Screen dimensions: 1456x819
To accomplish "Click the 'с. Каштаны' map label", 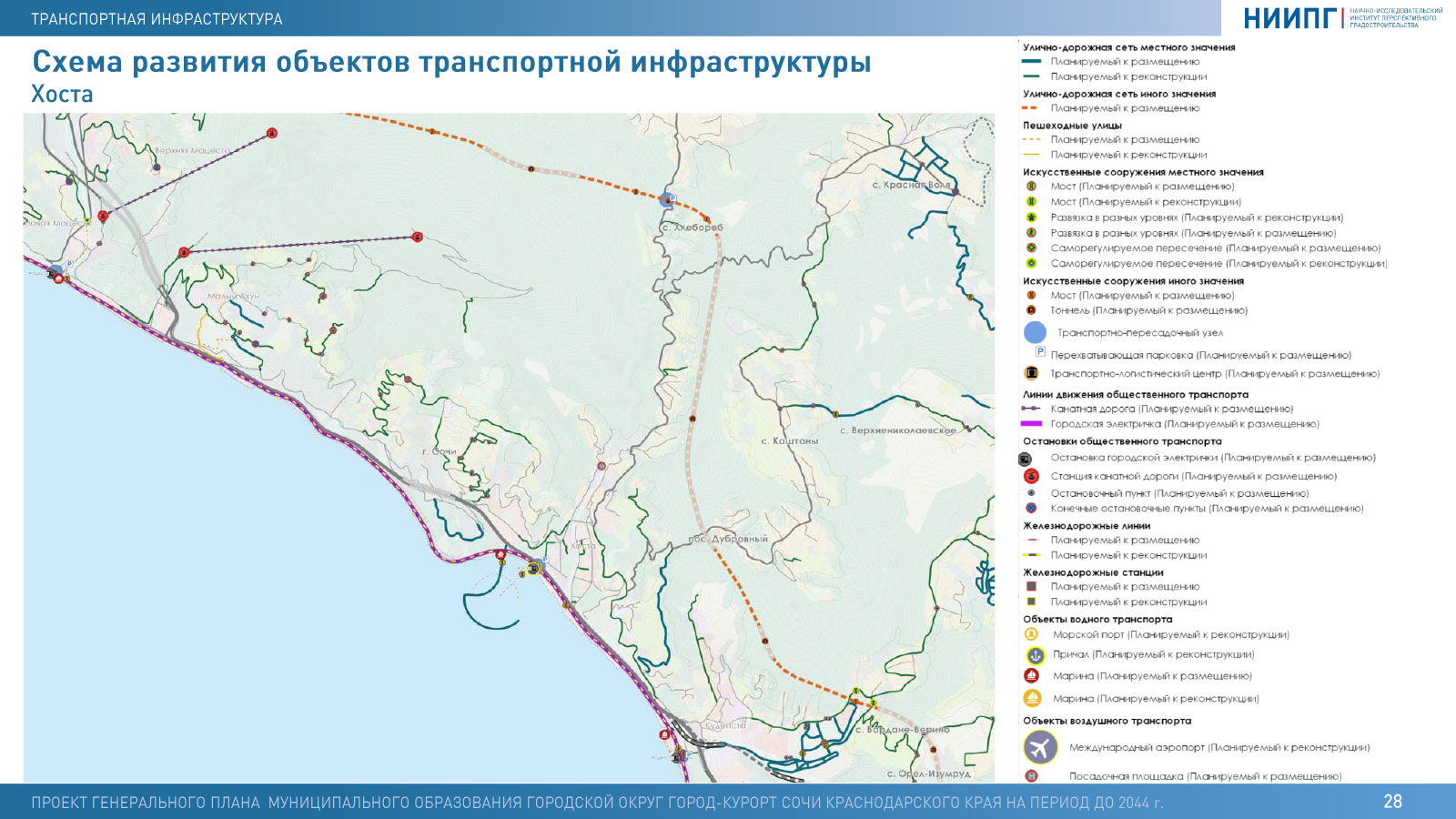I will point(789,440).
